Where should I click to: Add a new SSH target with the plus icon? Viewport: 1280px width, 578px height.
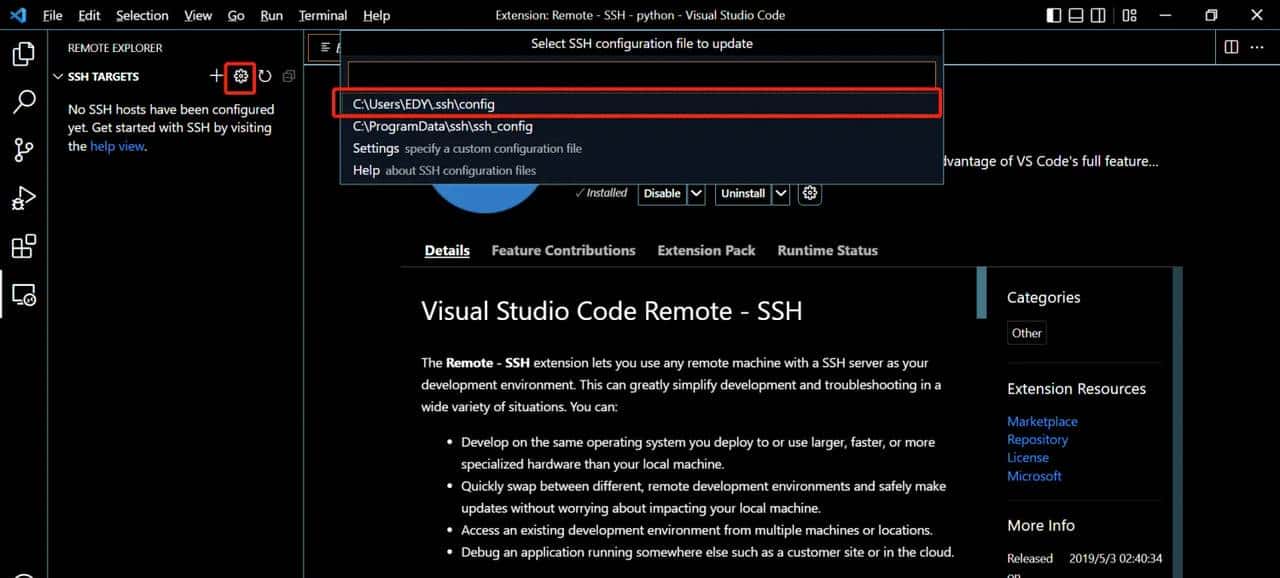click(216, 76)
